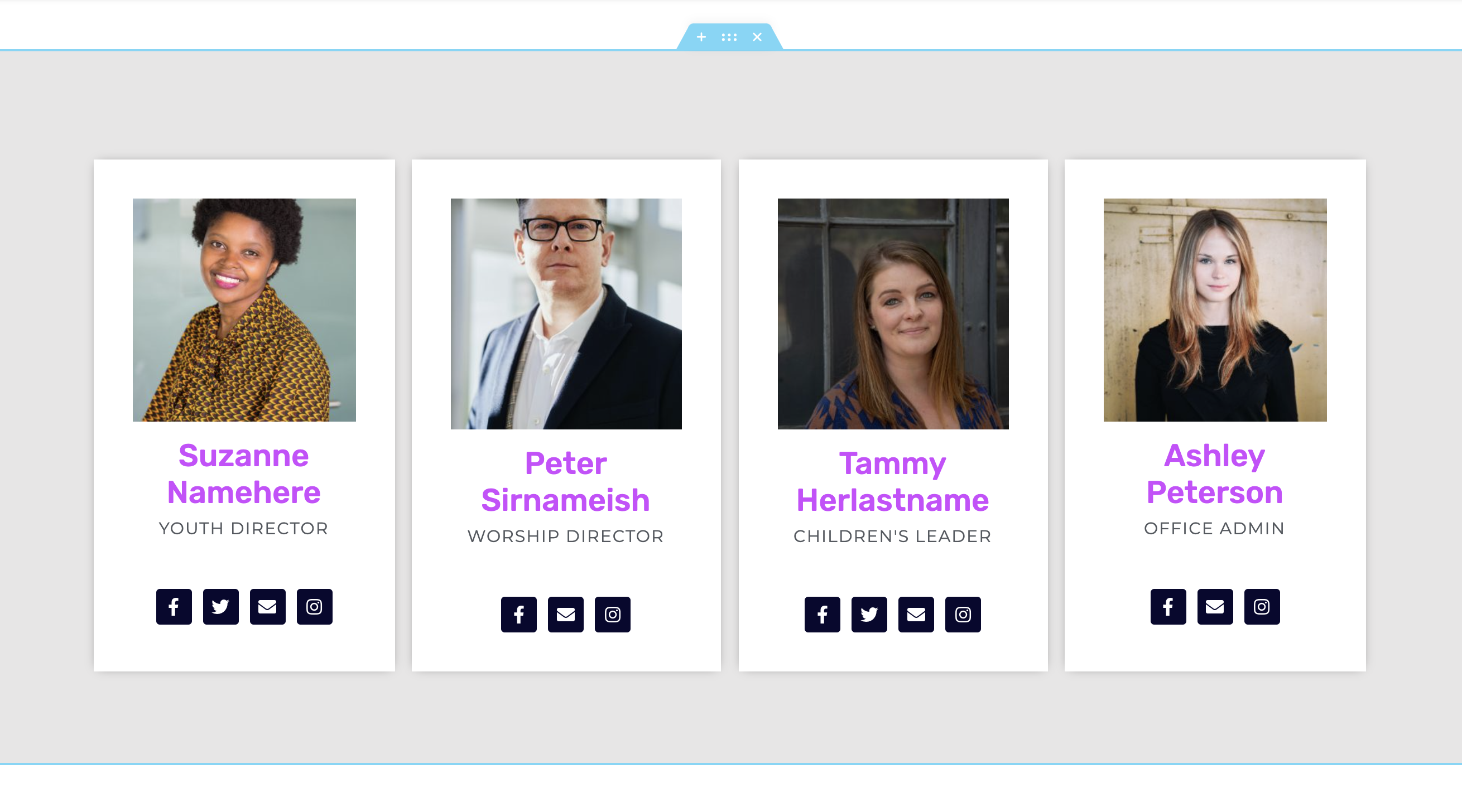1462x812 pixels.
Task: Open Suzanne Namehere's Facebook icon
Action: click(x=174, y=607)
